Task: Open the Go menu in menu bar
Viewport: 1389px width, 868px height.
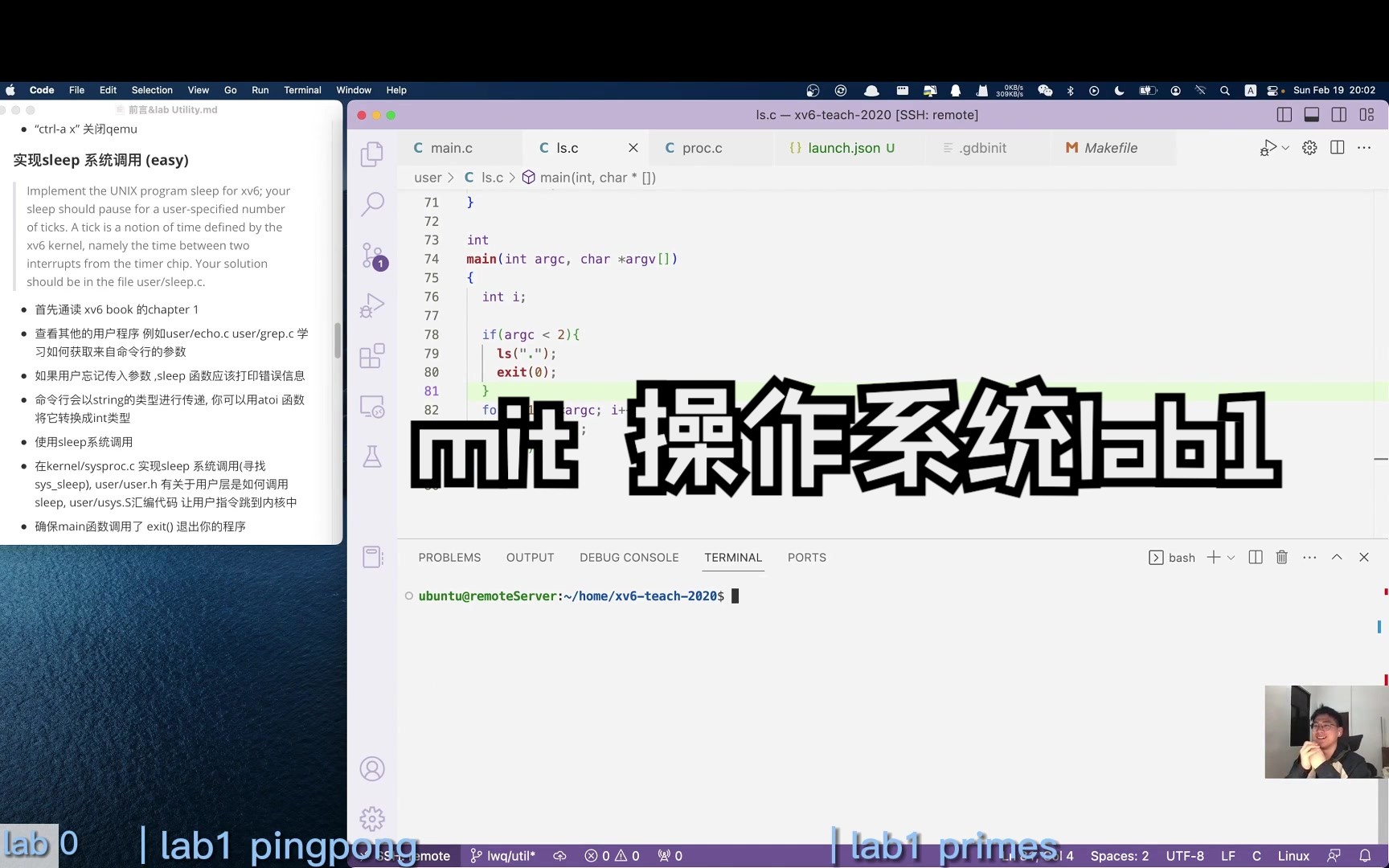Action: 230,90
